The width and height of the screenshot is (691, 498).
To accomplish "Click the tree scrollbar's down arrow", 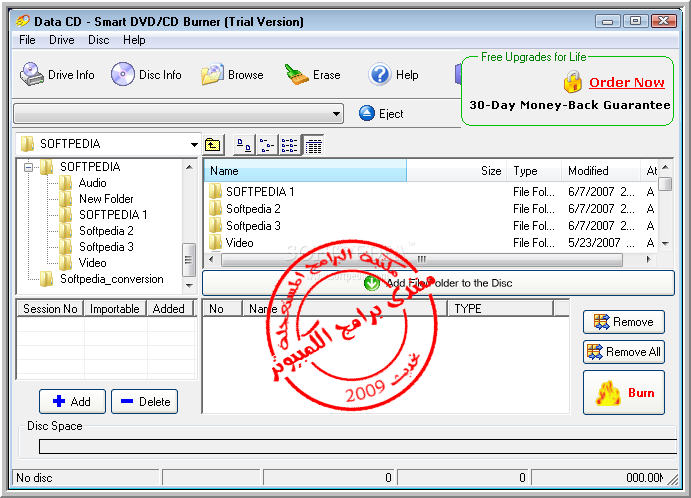I will click(189, 286).
